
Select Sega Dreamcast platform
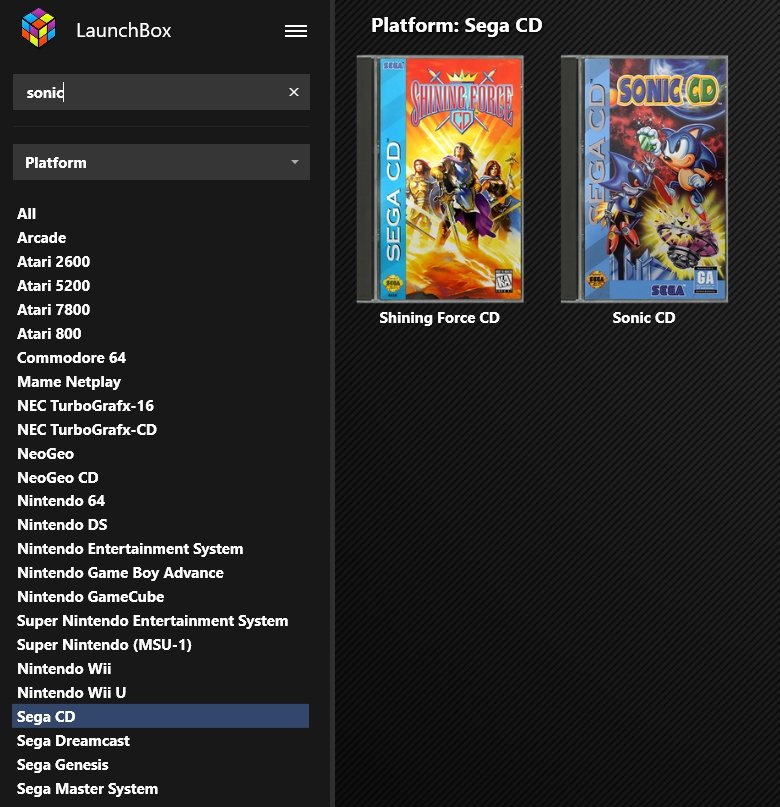click(73, 741)
